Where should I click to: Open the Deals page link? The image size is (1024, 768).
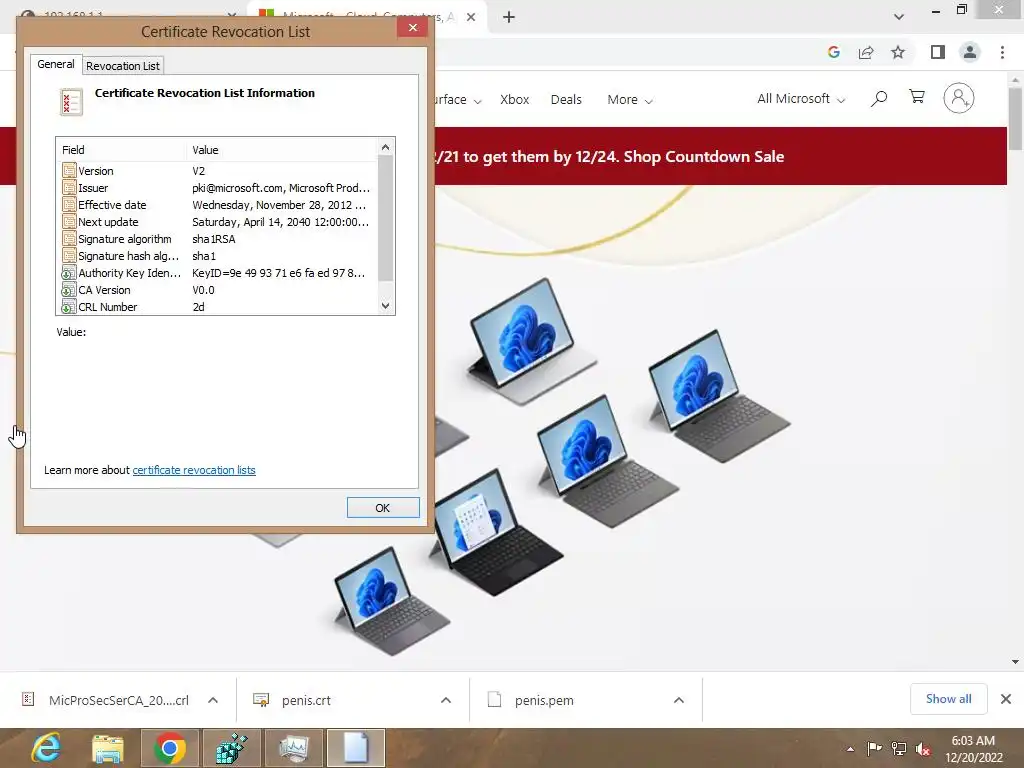[566, 99]
